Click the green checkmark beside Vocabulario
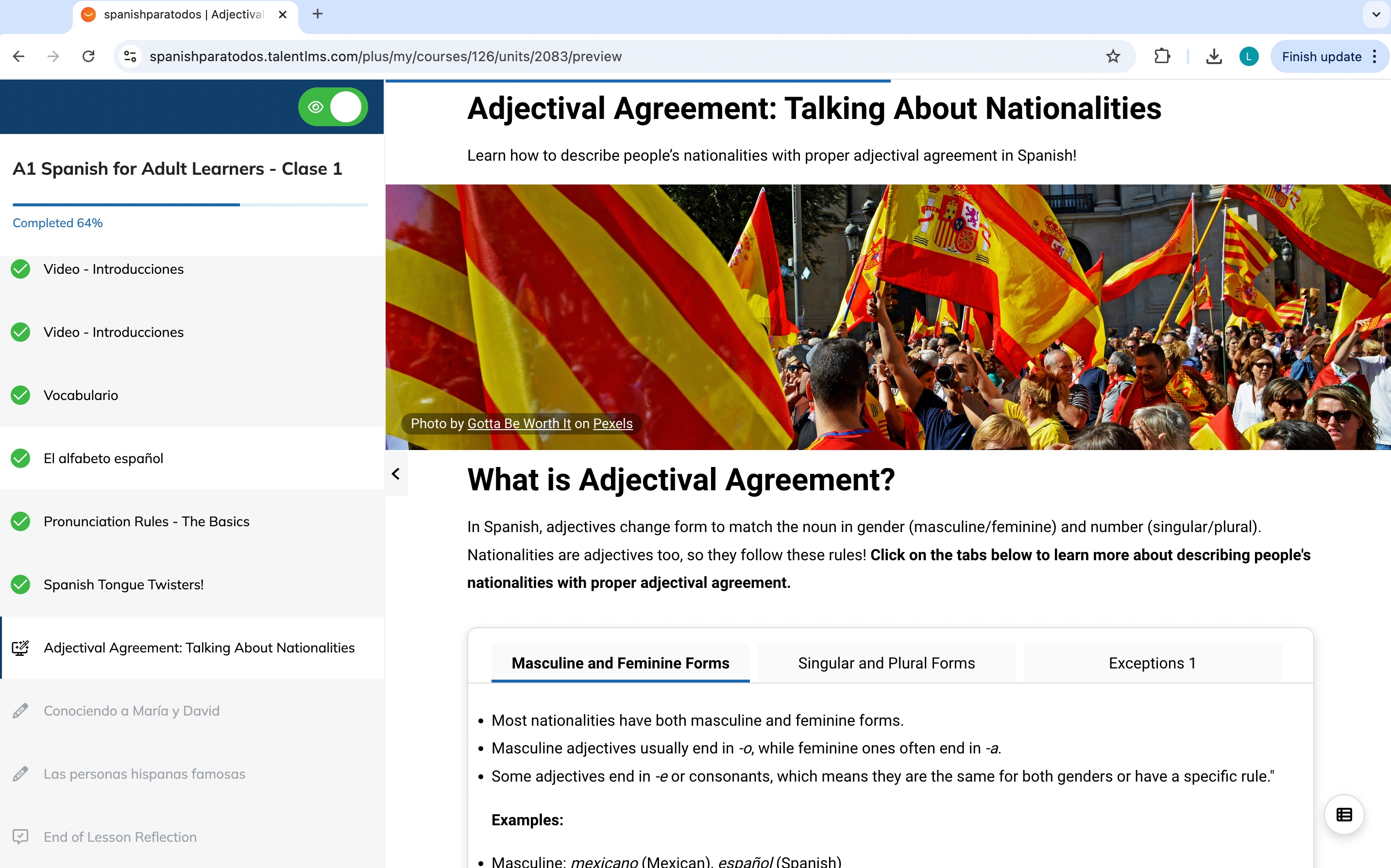1391x868 pixels. (x=21, y=395)
